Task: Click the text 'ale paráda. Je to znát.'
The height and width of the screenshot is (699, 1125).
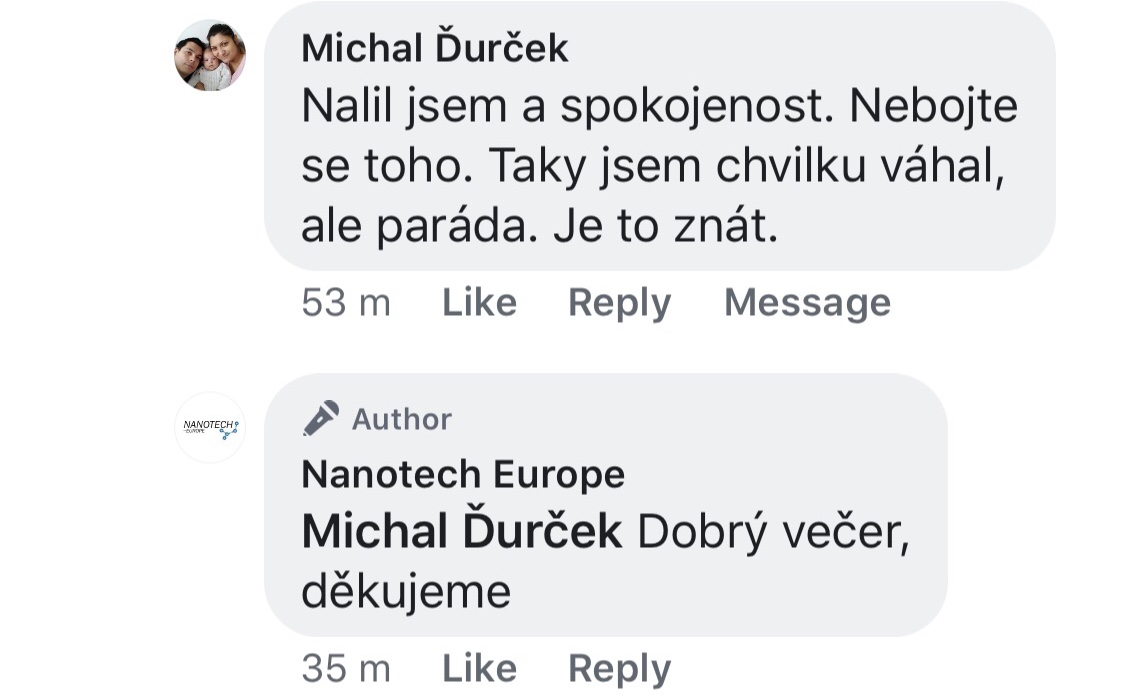Action: coord(539,229)
